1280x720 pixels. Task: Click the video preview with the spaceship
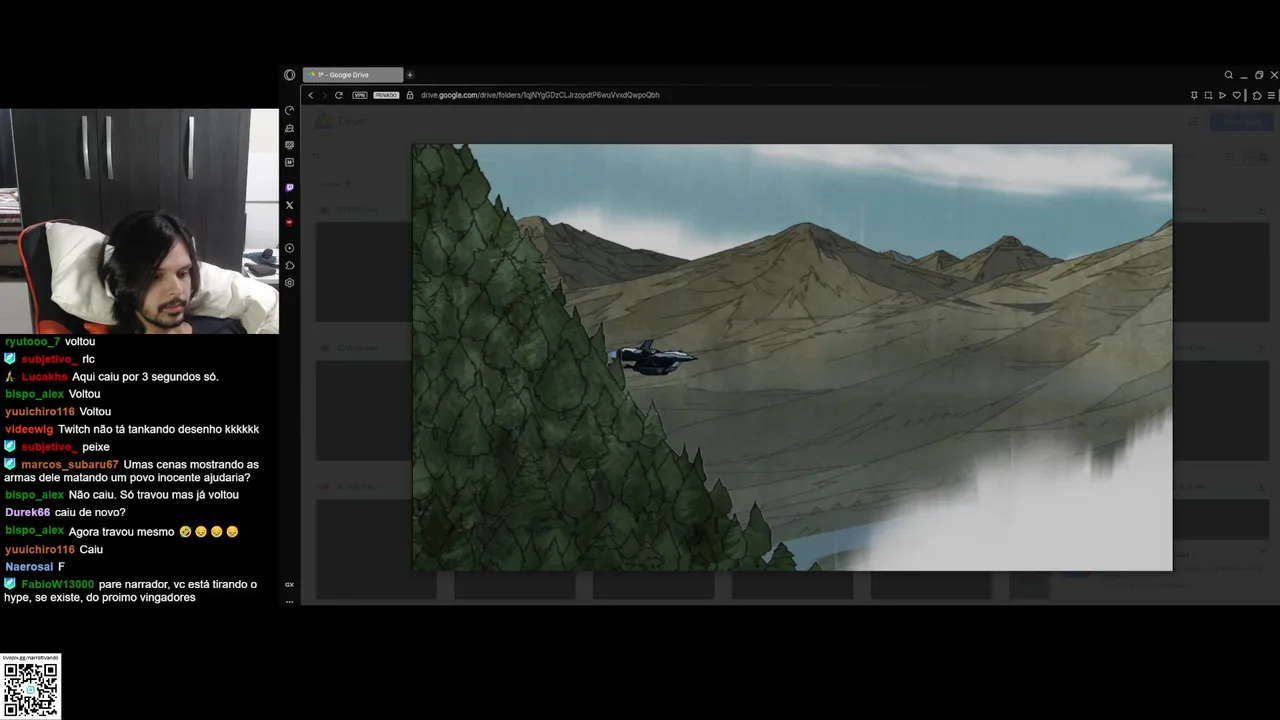[792, 357]
